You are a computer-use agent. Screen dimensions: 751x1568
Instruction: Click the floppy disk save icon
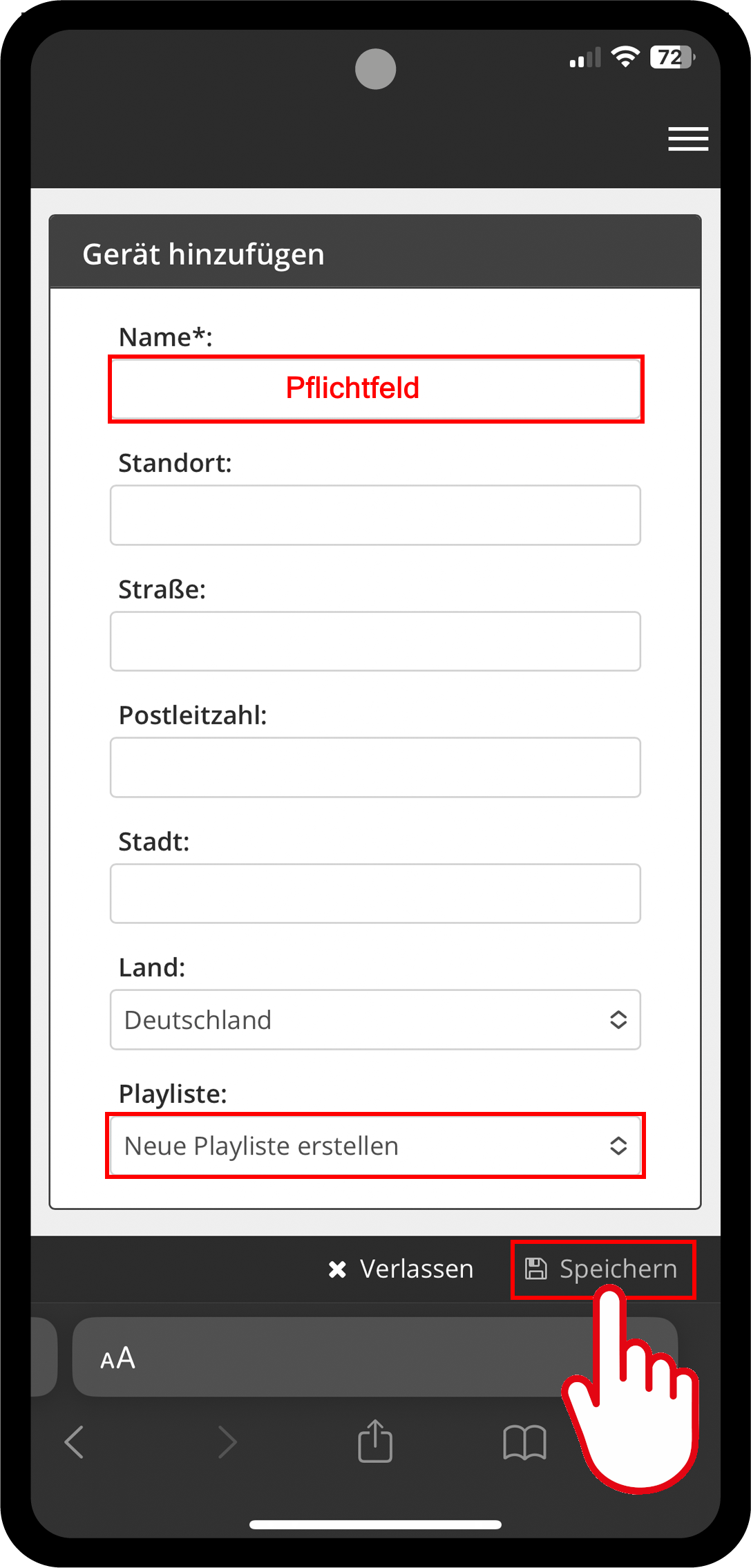536,1269
